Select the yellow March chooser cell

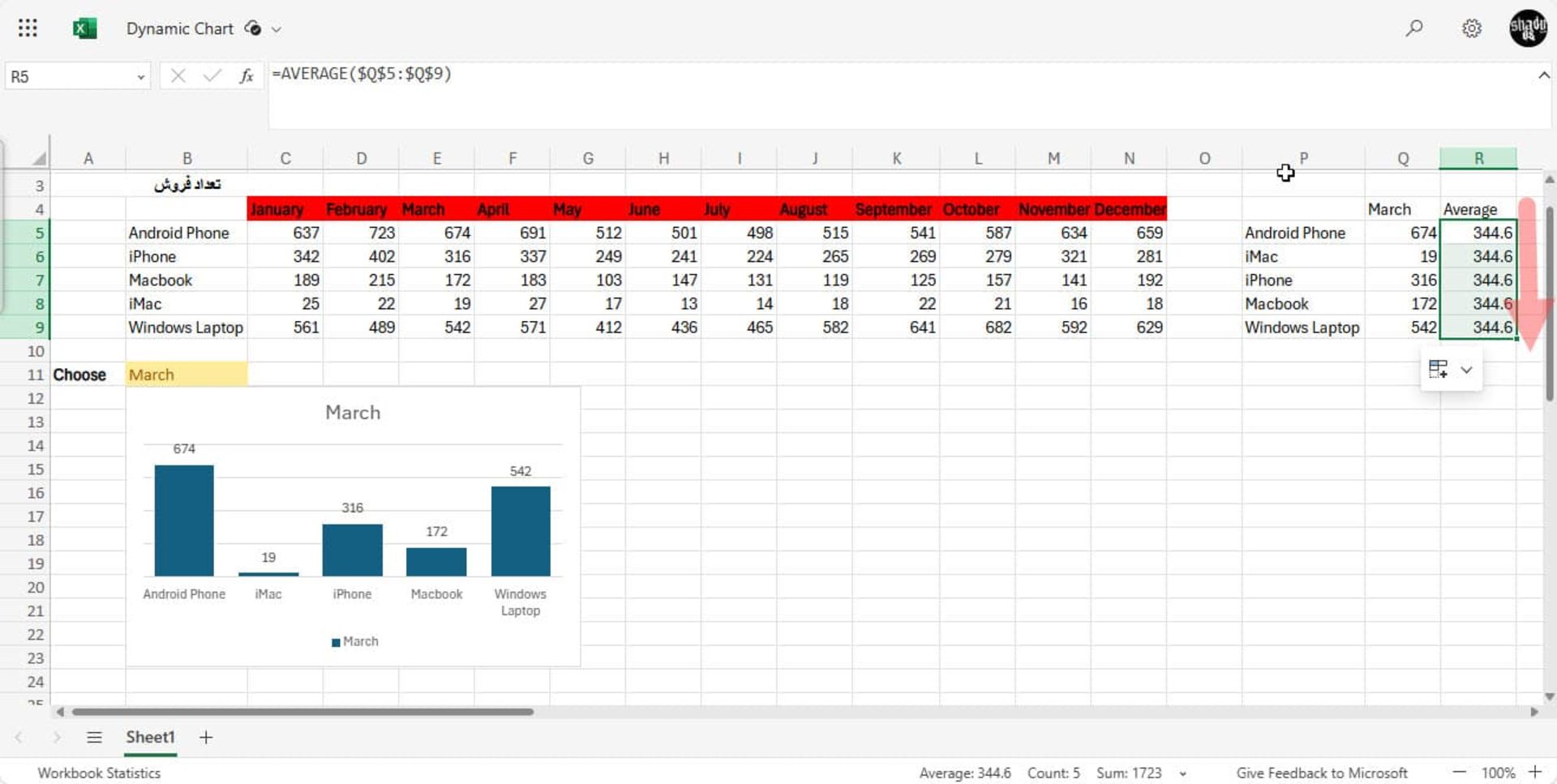click(x=187, y=375)
